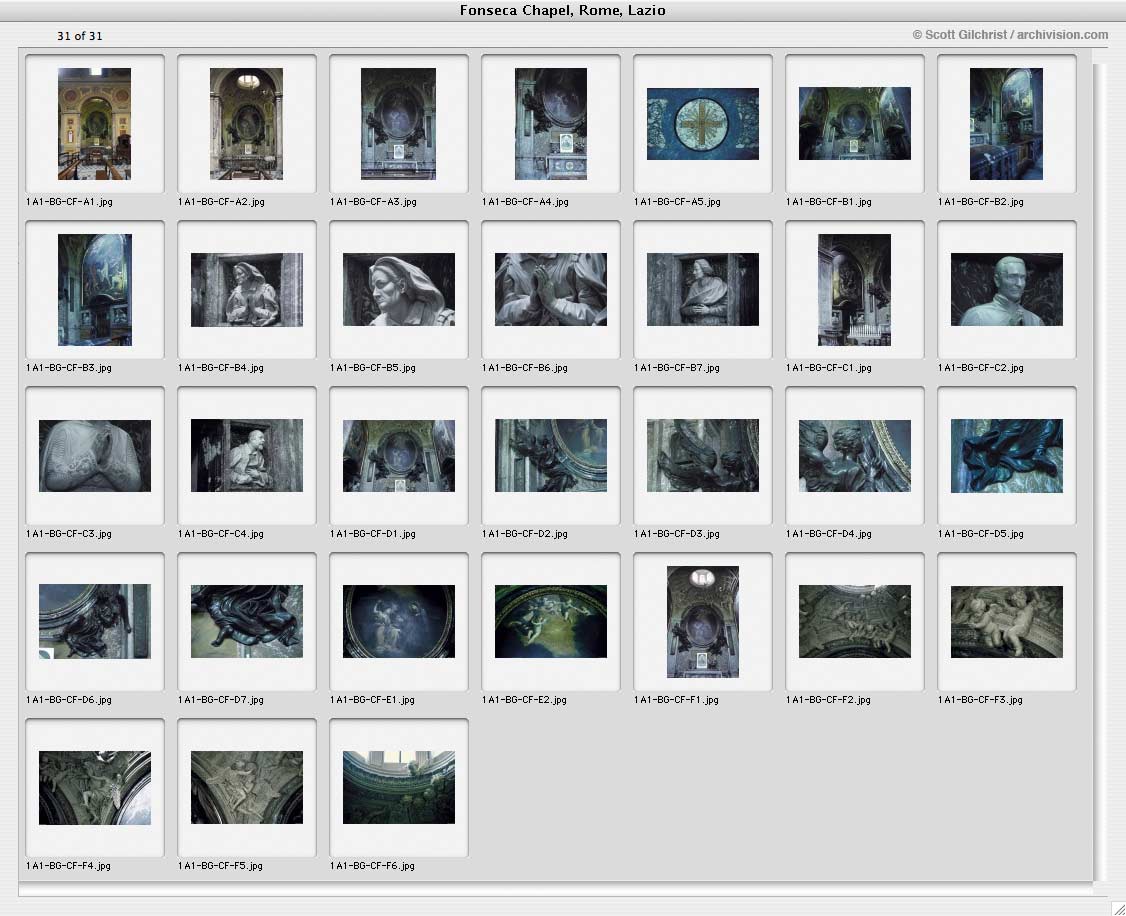1126x916 pixels.
Task: Select thumbnail 1A1-BG-CF-C3.jpg
Action: click(x=95, y=456)
